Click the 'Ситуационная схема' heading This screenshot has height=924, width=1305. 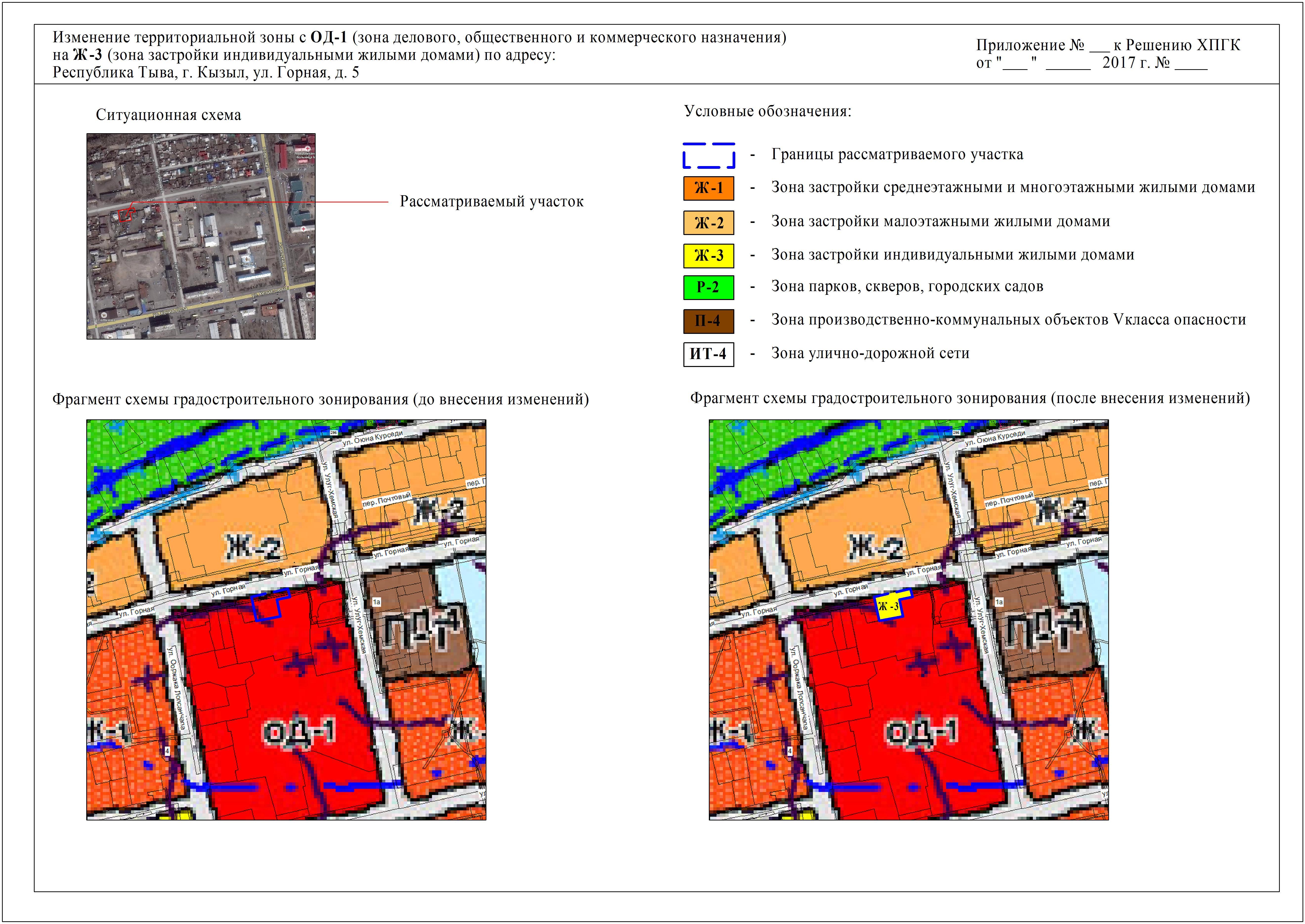(168, 115)
